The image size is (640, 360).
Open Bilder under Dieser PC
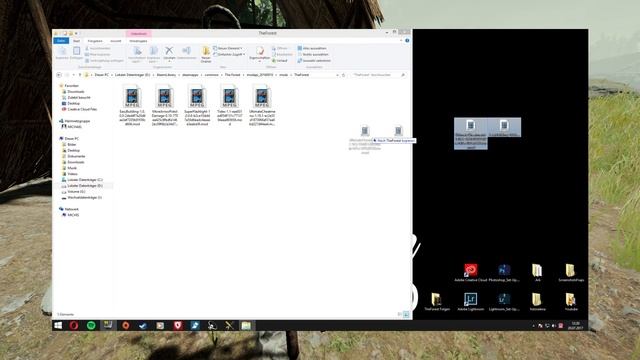(69, 144)
